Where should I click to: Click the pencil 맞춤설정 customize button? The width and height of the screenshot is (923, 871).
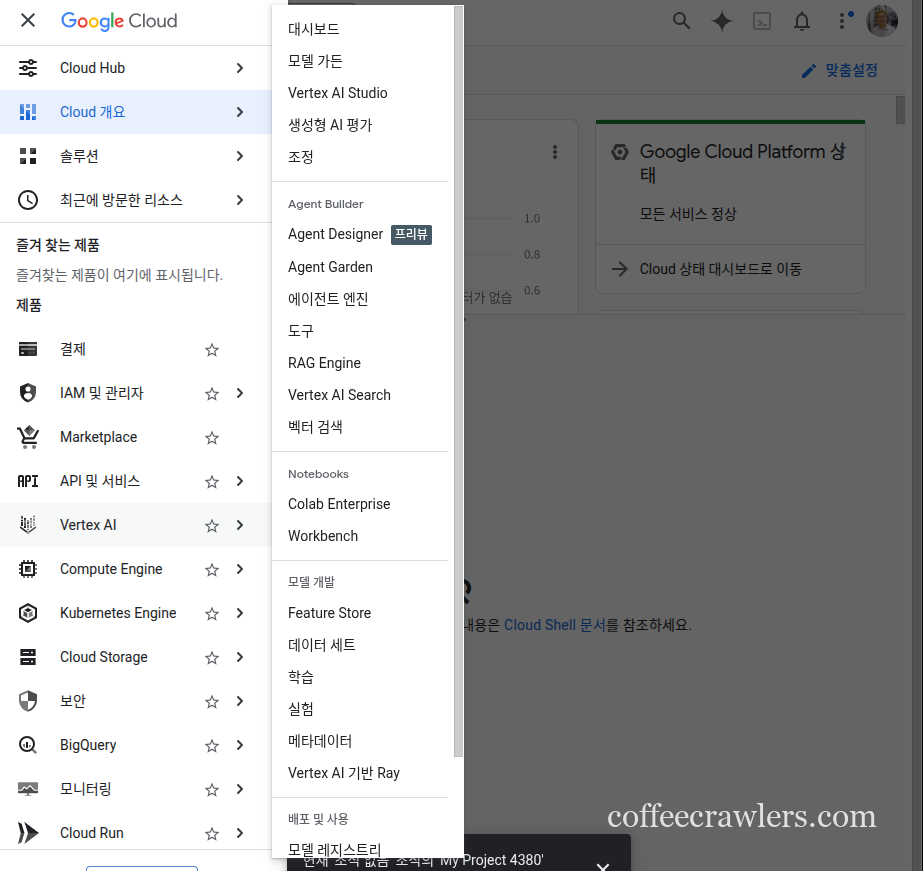click(x=840, y=71)
